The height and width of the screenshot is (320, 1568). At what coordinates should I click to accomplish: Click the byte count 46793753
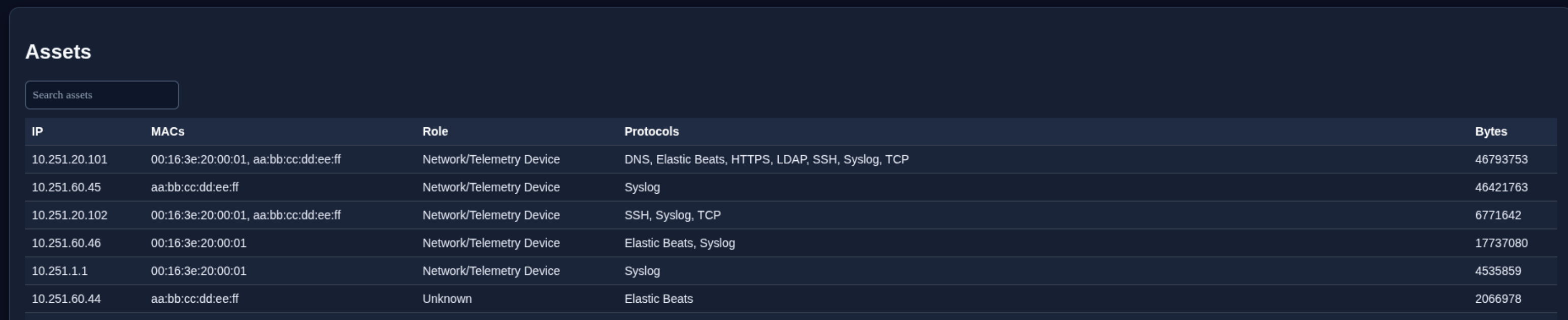point(1501,159)
